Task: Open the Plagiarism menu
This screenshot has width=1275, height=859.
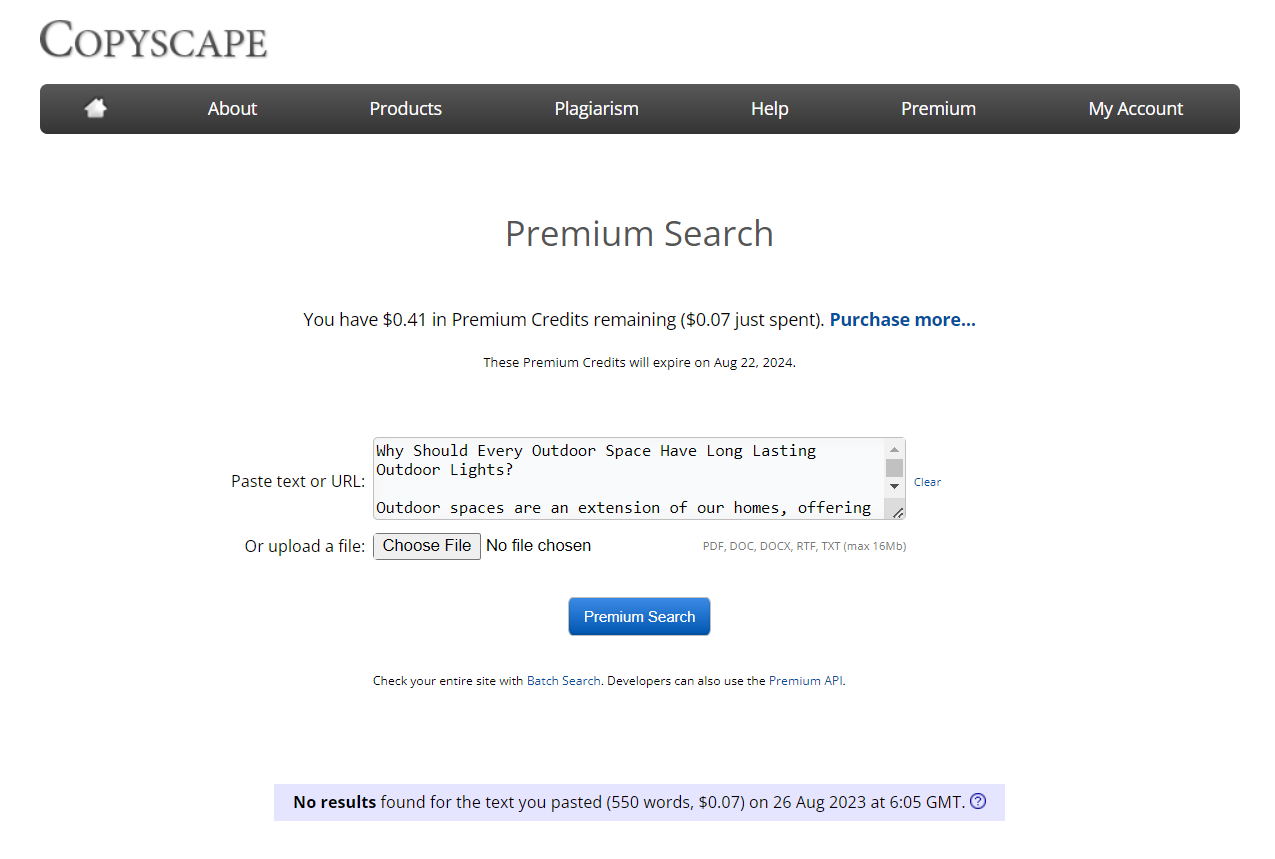Action: [x=596, y=108]
